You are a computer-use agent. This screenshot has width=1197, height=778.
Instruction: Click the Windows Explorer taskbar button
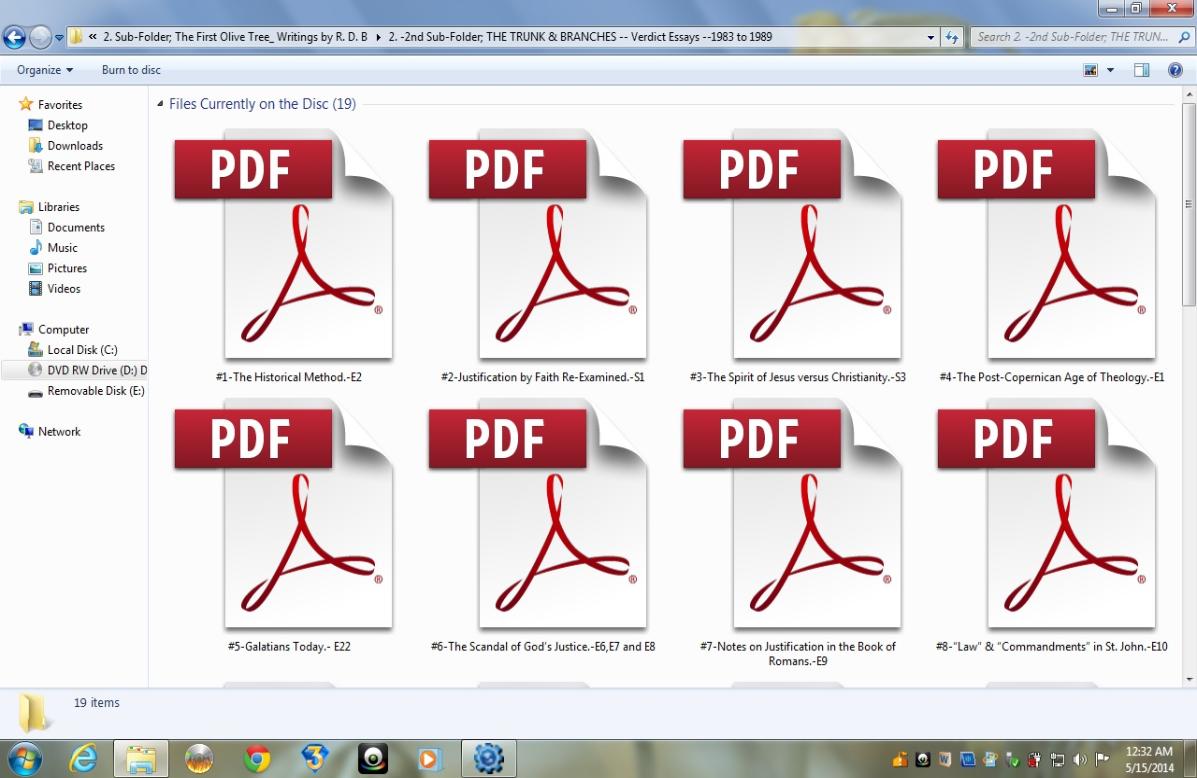(x=141, y=759)
